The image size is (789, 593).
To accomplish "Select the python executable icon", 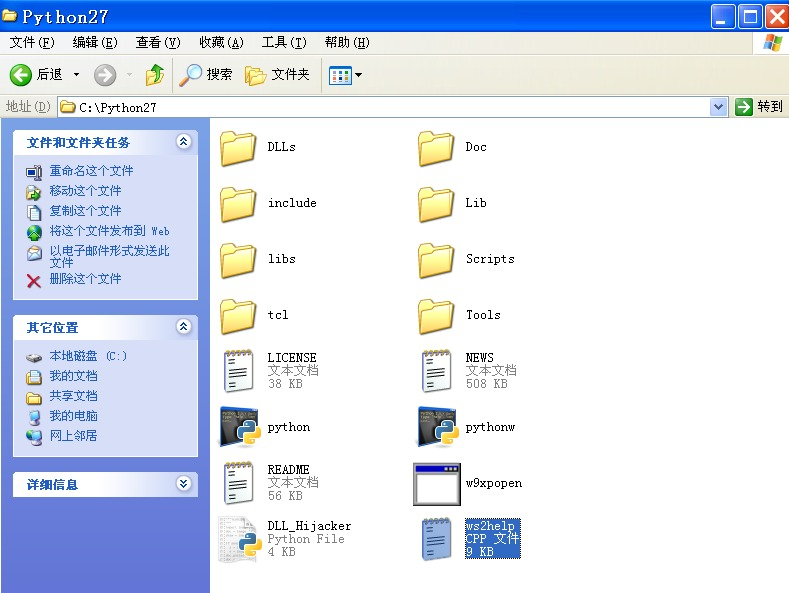I will point(240,427).
